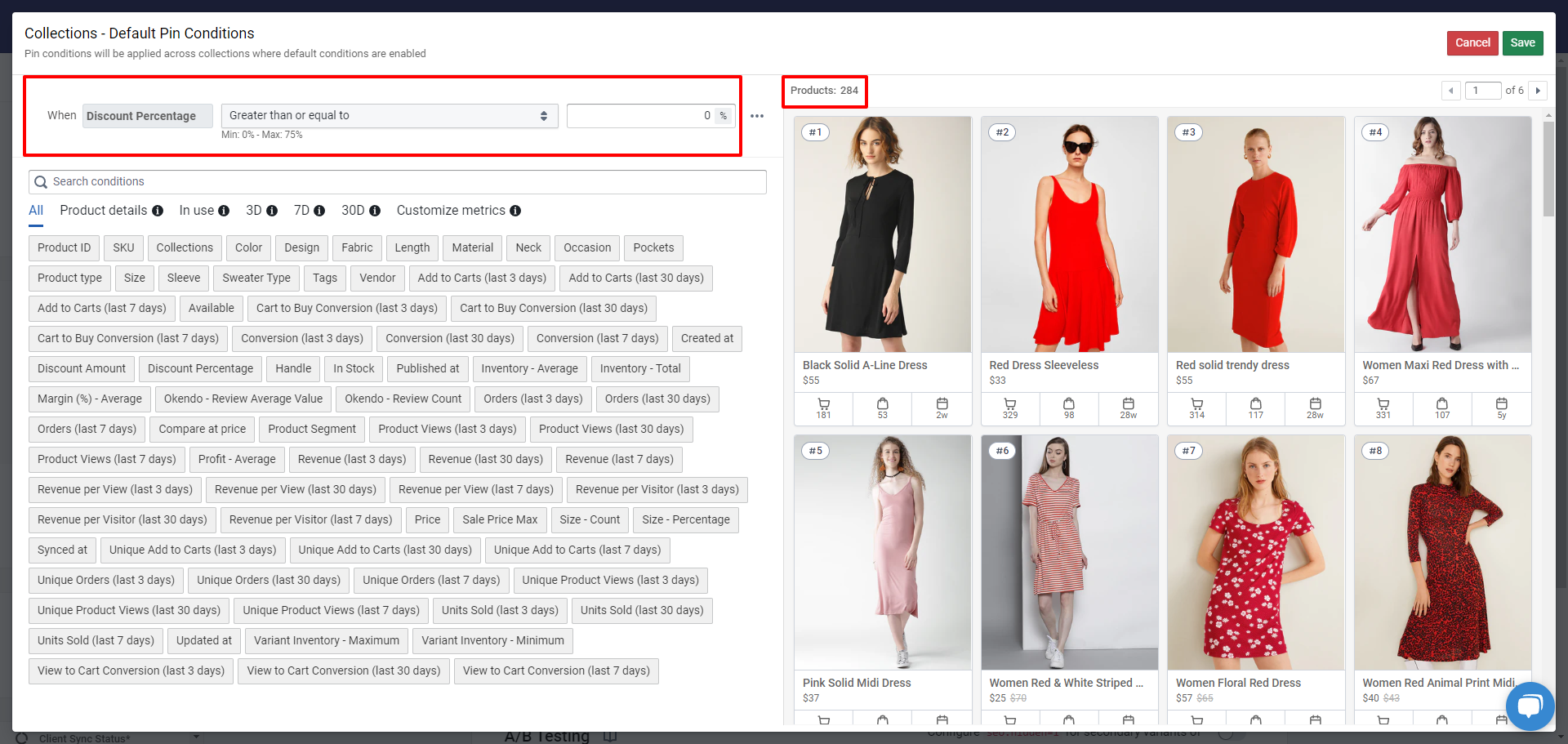Switch to the Product details tab
The width and height of the screenshot is (1568, 744).
(x=104, y=211)
